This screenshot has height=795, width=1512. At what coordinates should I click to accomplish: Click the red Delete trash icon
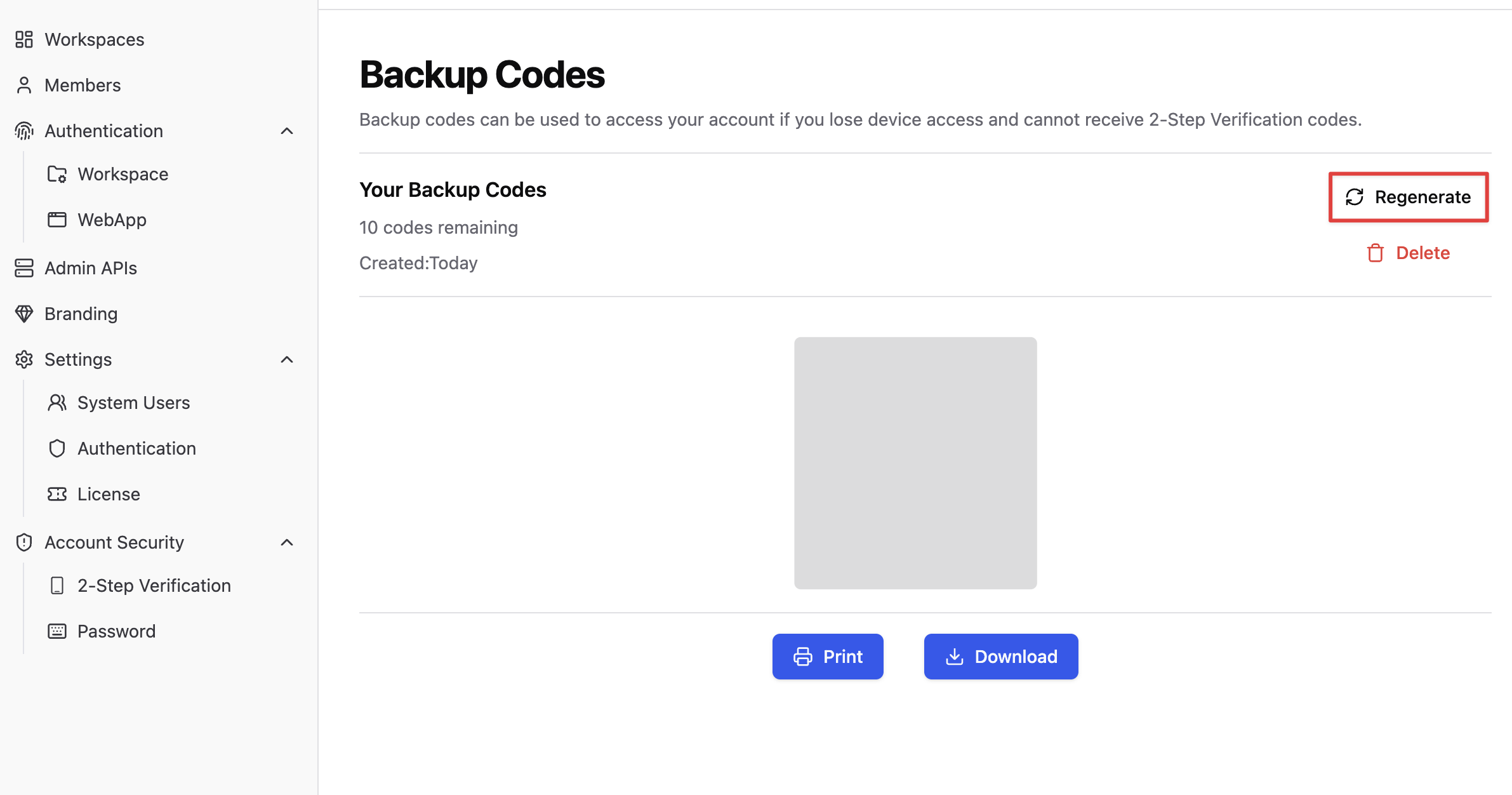point(1376,253)
